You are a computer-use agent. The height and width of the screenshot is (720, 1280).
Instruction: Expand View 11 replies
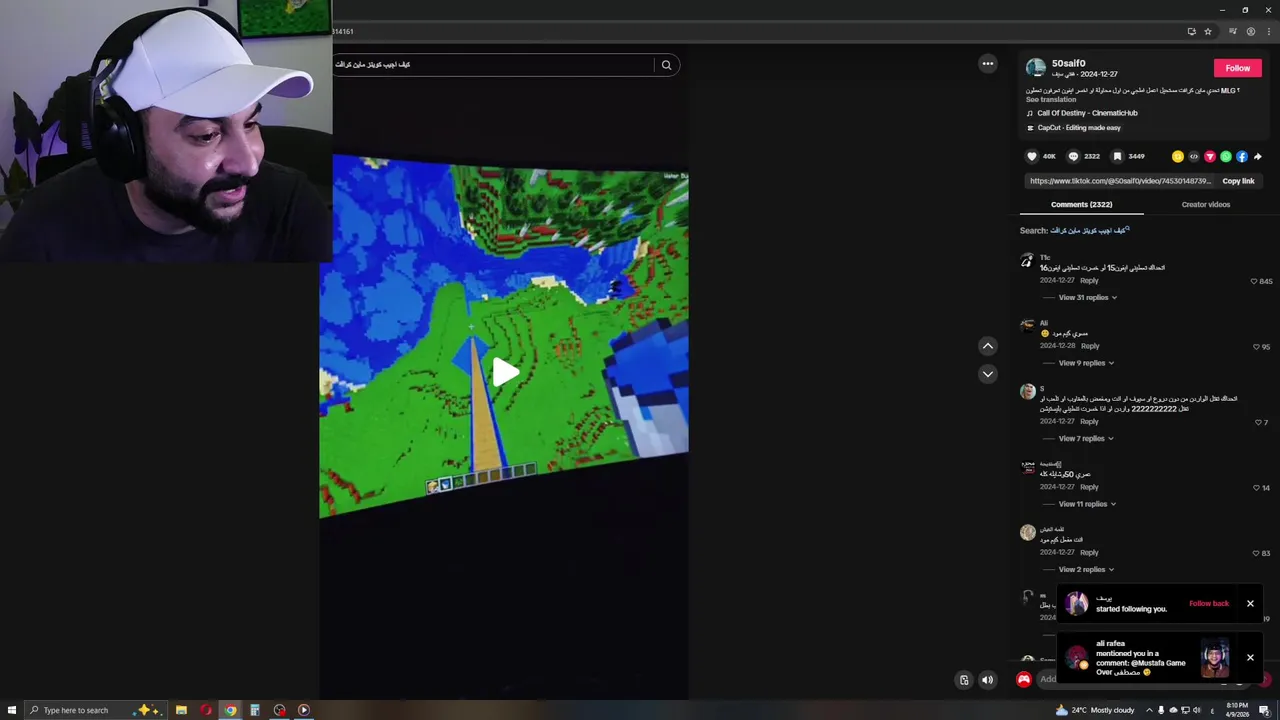coord(1088,504)
